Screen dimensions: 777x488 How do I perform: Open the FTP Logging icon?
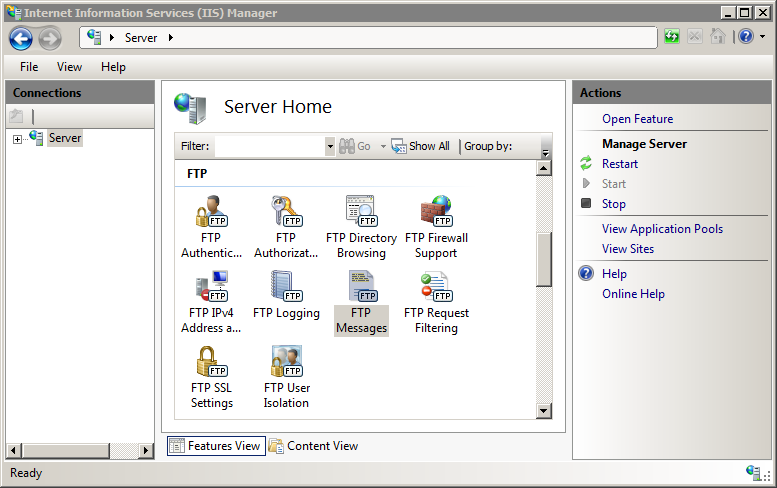(x=286, y=286)
